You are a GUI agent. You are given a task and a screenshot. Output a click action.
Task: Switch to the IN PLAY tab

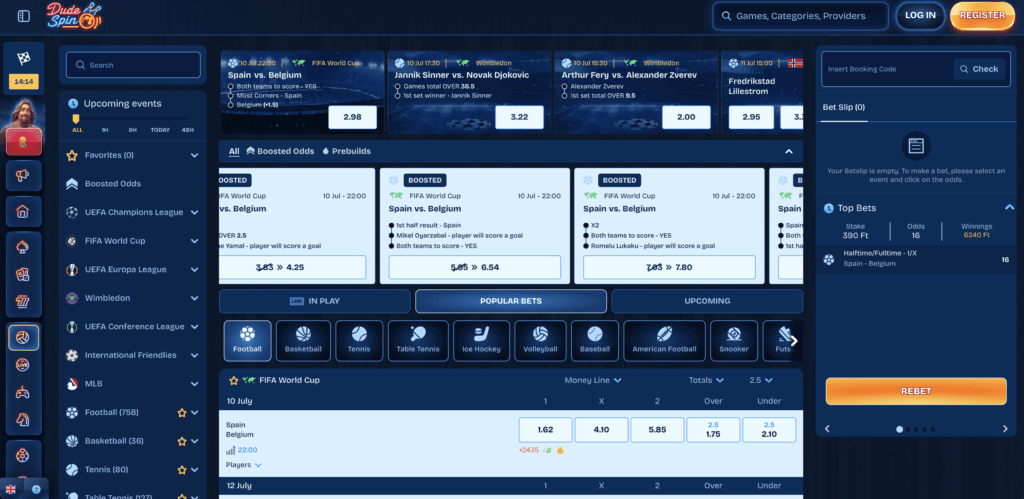pyautogui.click(x=315, y=302)
